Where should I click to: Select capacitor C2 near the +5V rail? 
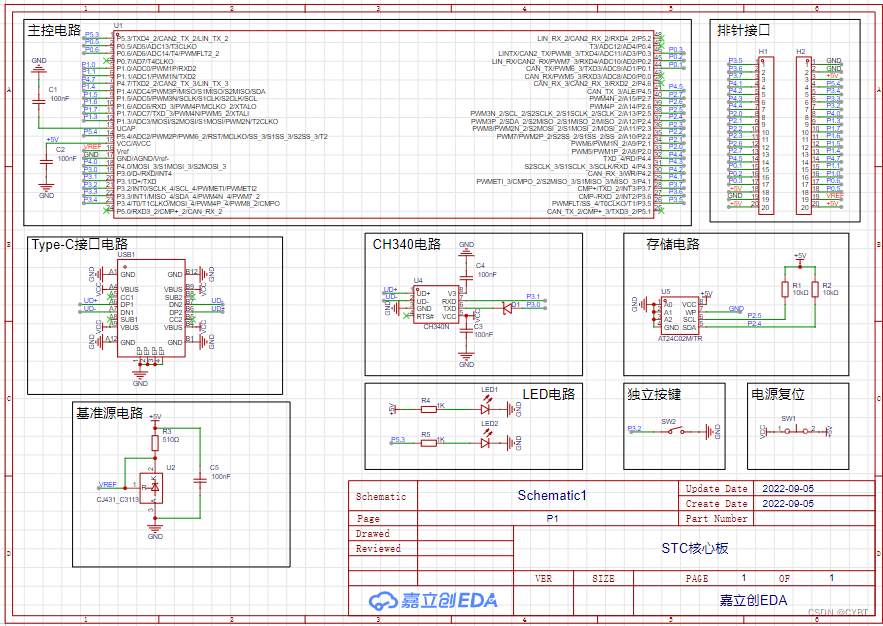point(46,162)
